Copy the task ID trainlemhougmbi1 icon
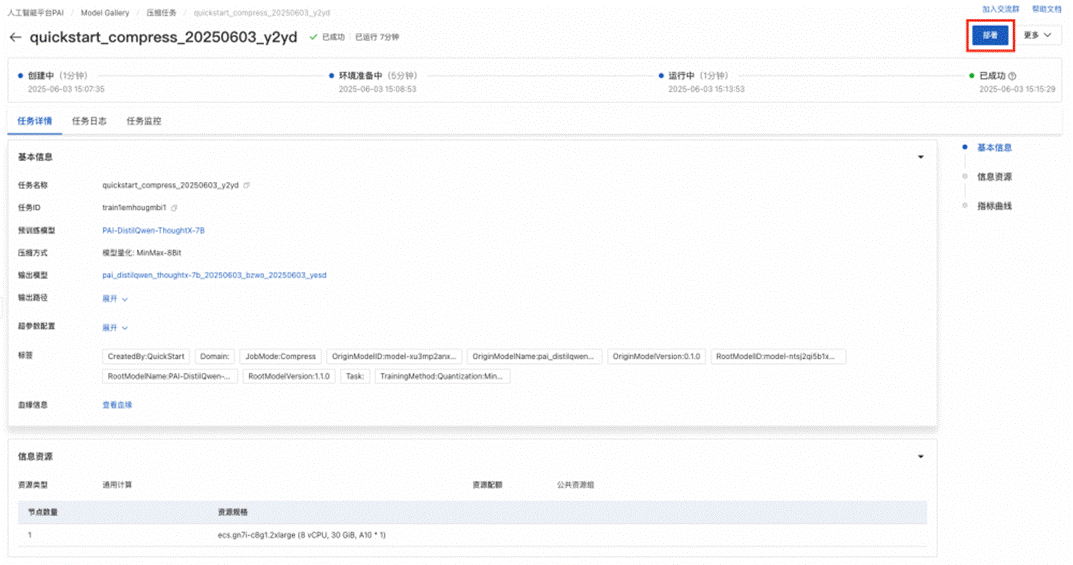Viewport: 1073px width, 565px height. point(174,207)
